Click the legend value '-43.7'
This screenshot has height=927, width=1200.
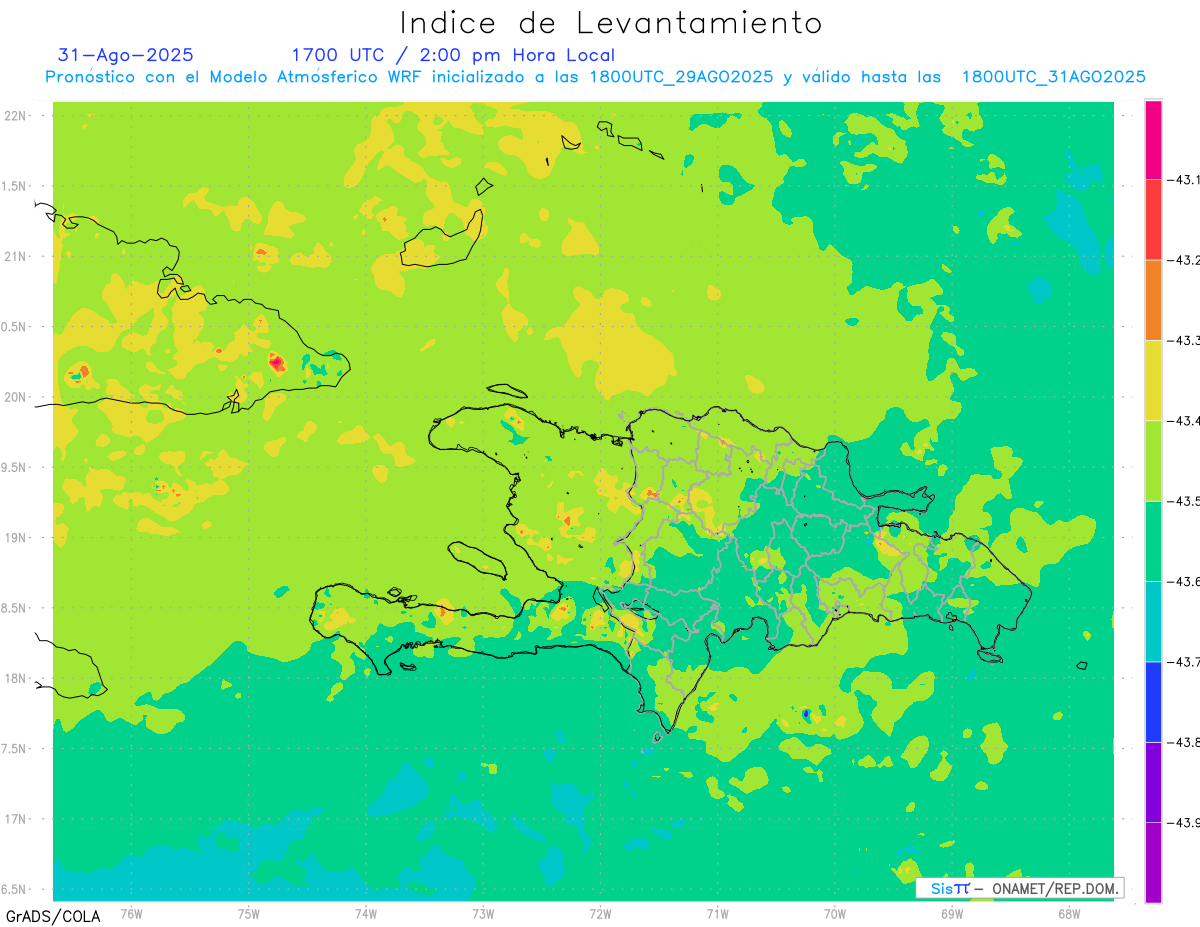click(x=1184, y=662)
